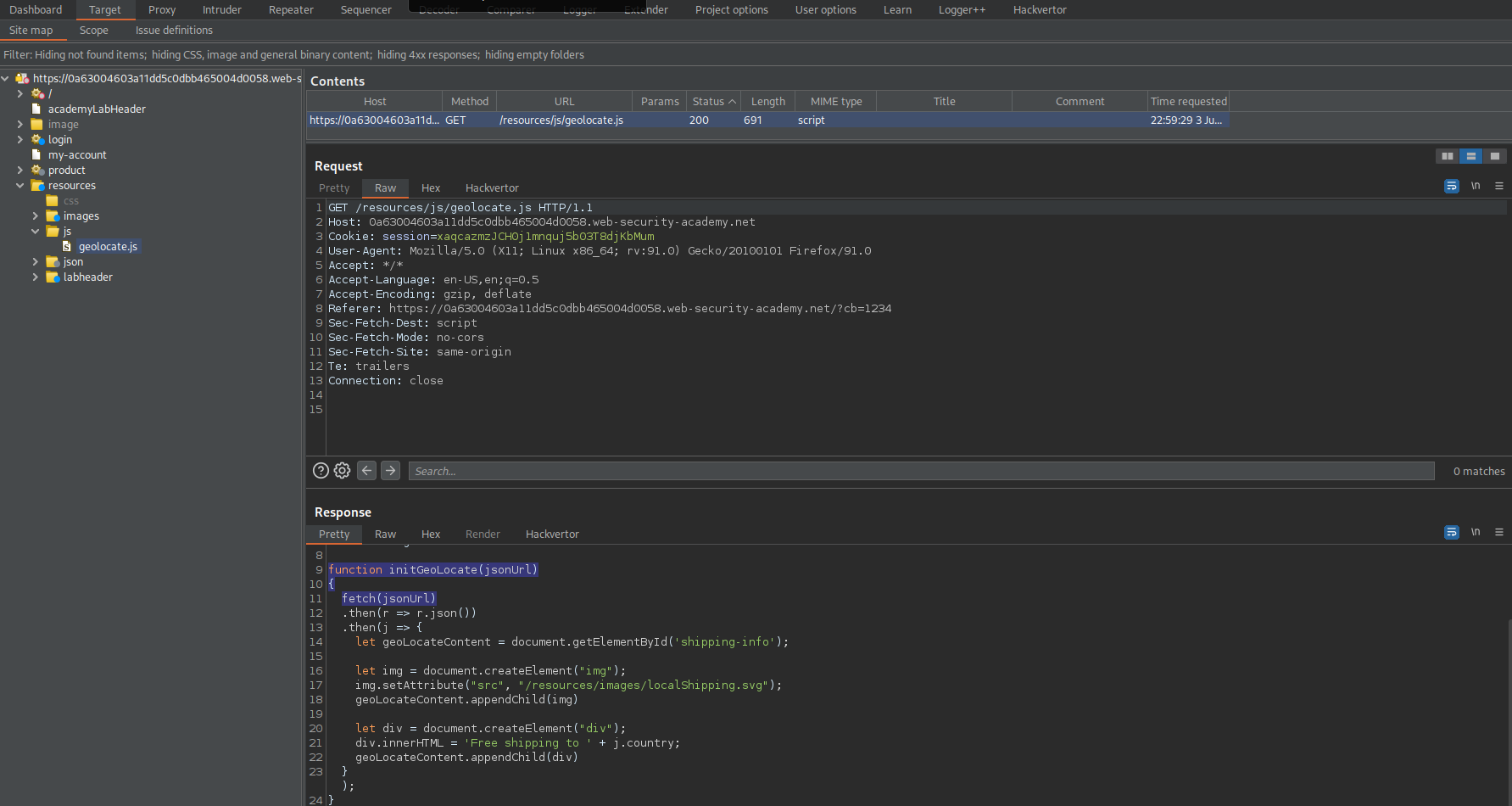Select geolocate.js in the site map tree
Screen dimensions: 1512x806
click(x=108, y=246)
